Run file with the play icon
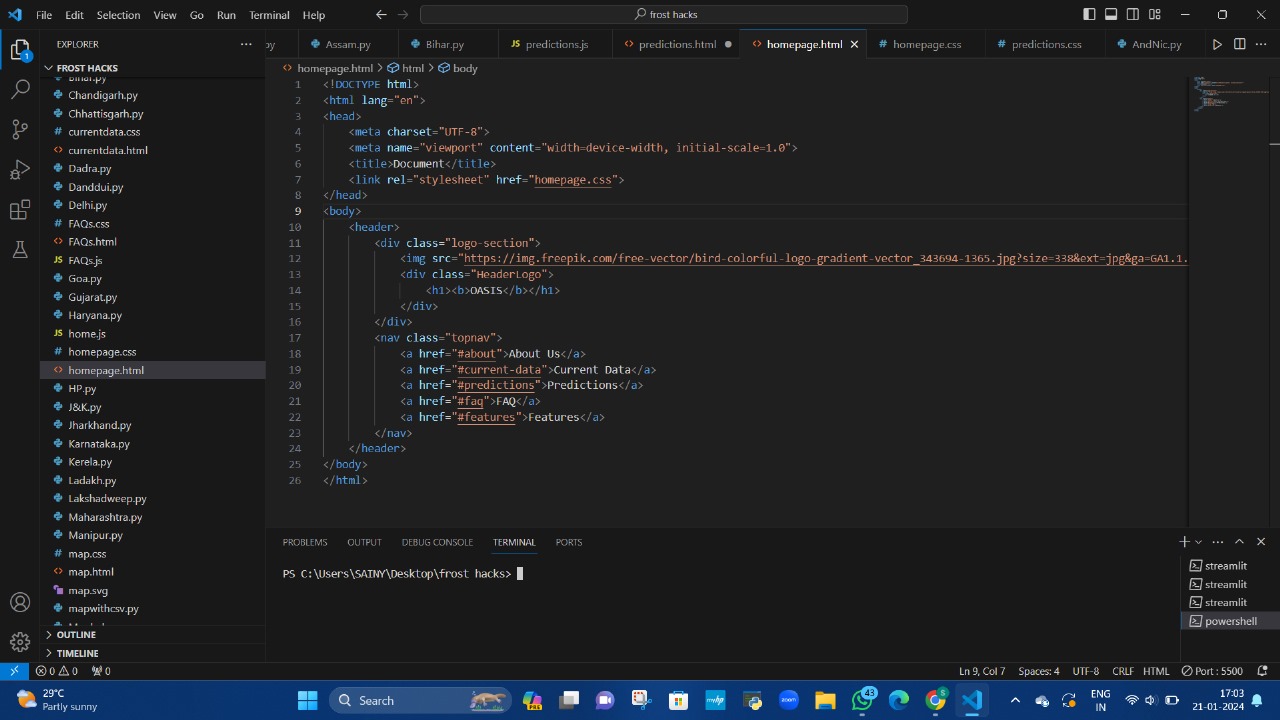Viewport: 1280px width, 720px height. point(1217,44)
